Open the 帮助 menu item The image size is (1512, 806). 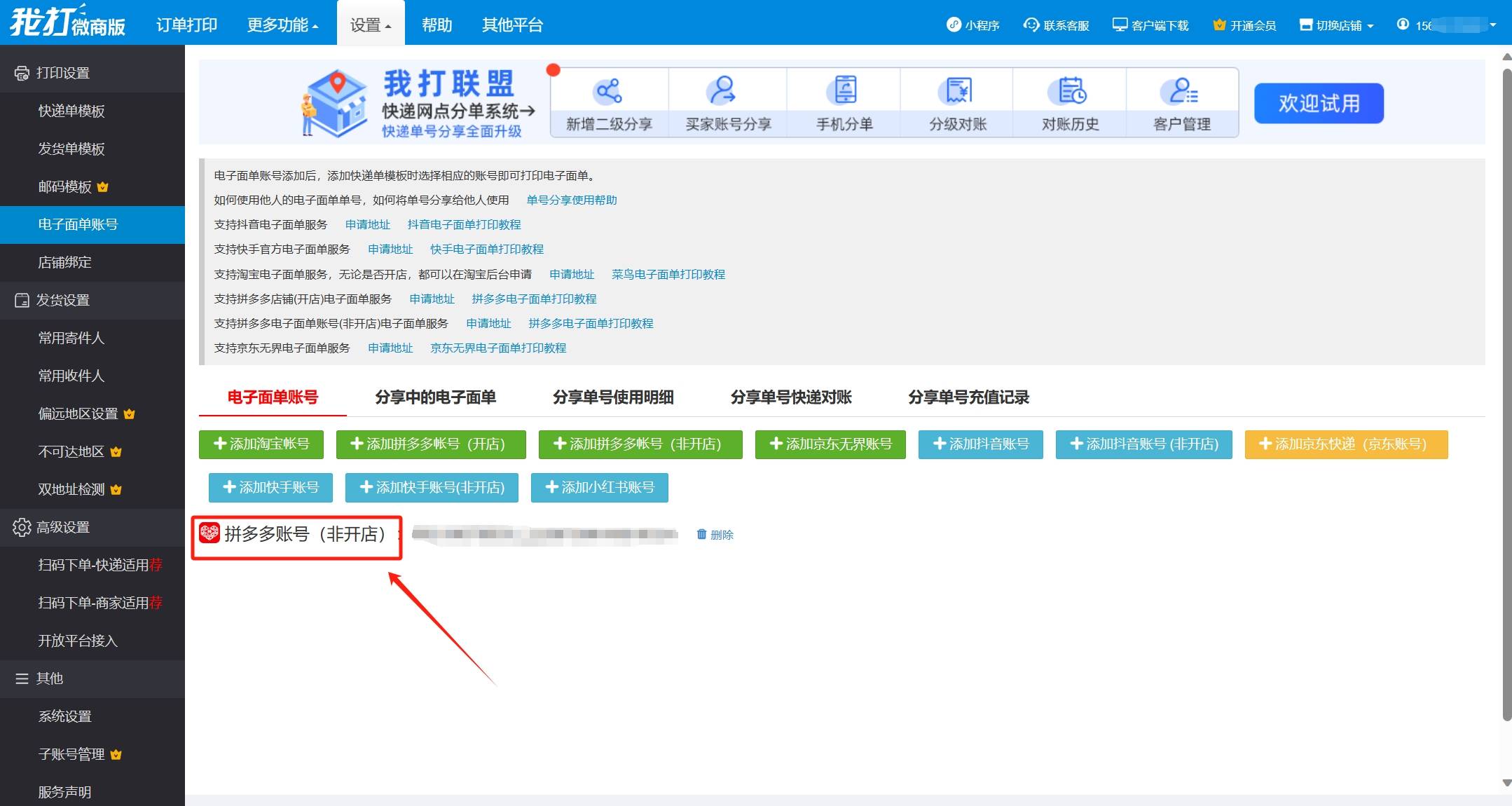[437, 25]
